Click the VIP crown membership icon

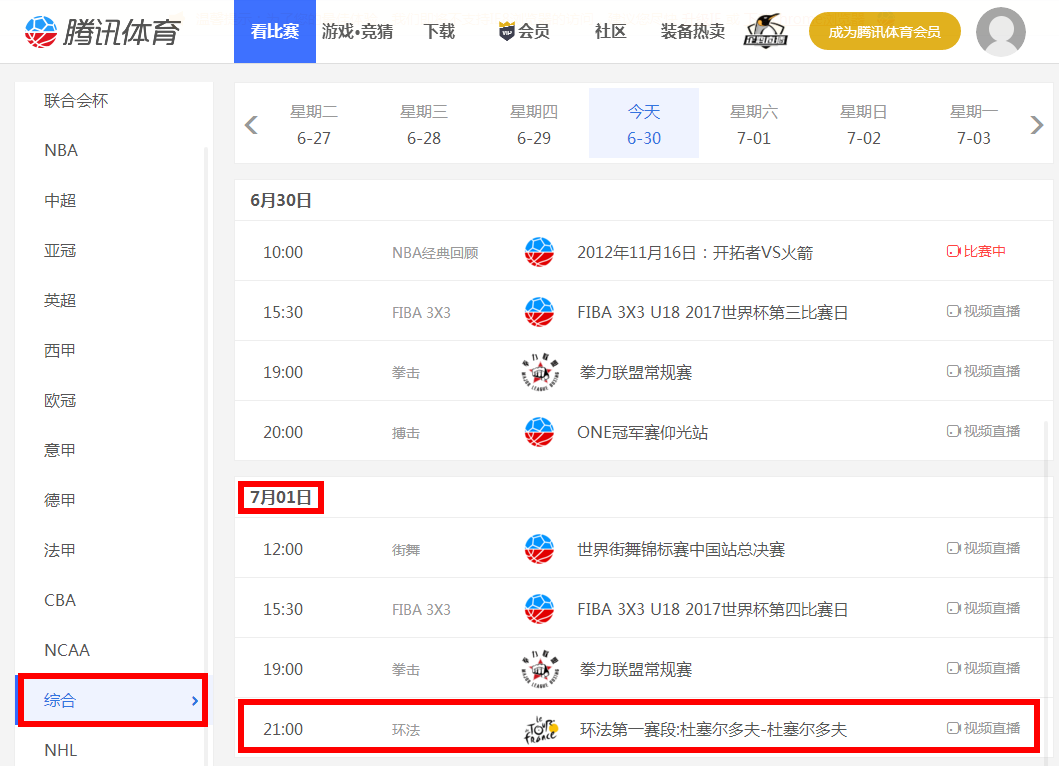click(x=507, y=32)
